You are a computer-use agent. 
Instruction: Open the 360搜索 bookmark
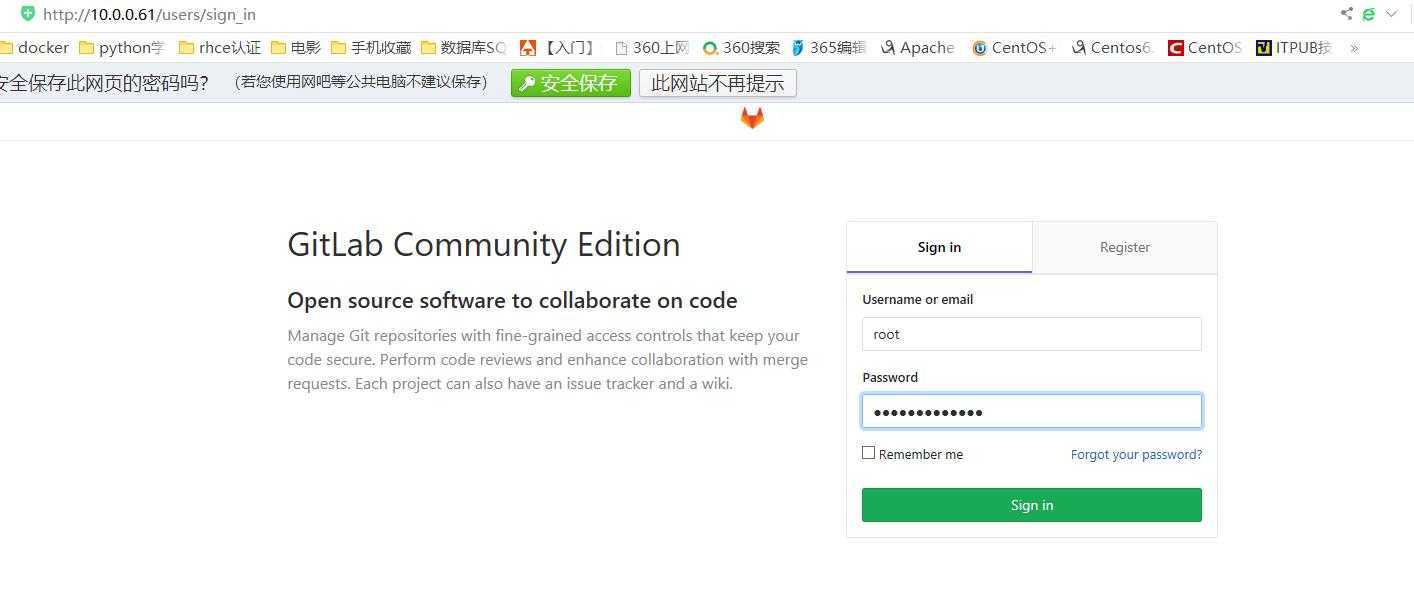coord(741,48)
